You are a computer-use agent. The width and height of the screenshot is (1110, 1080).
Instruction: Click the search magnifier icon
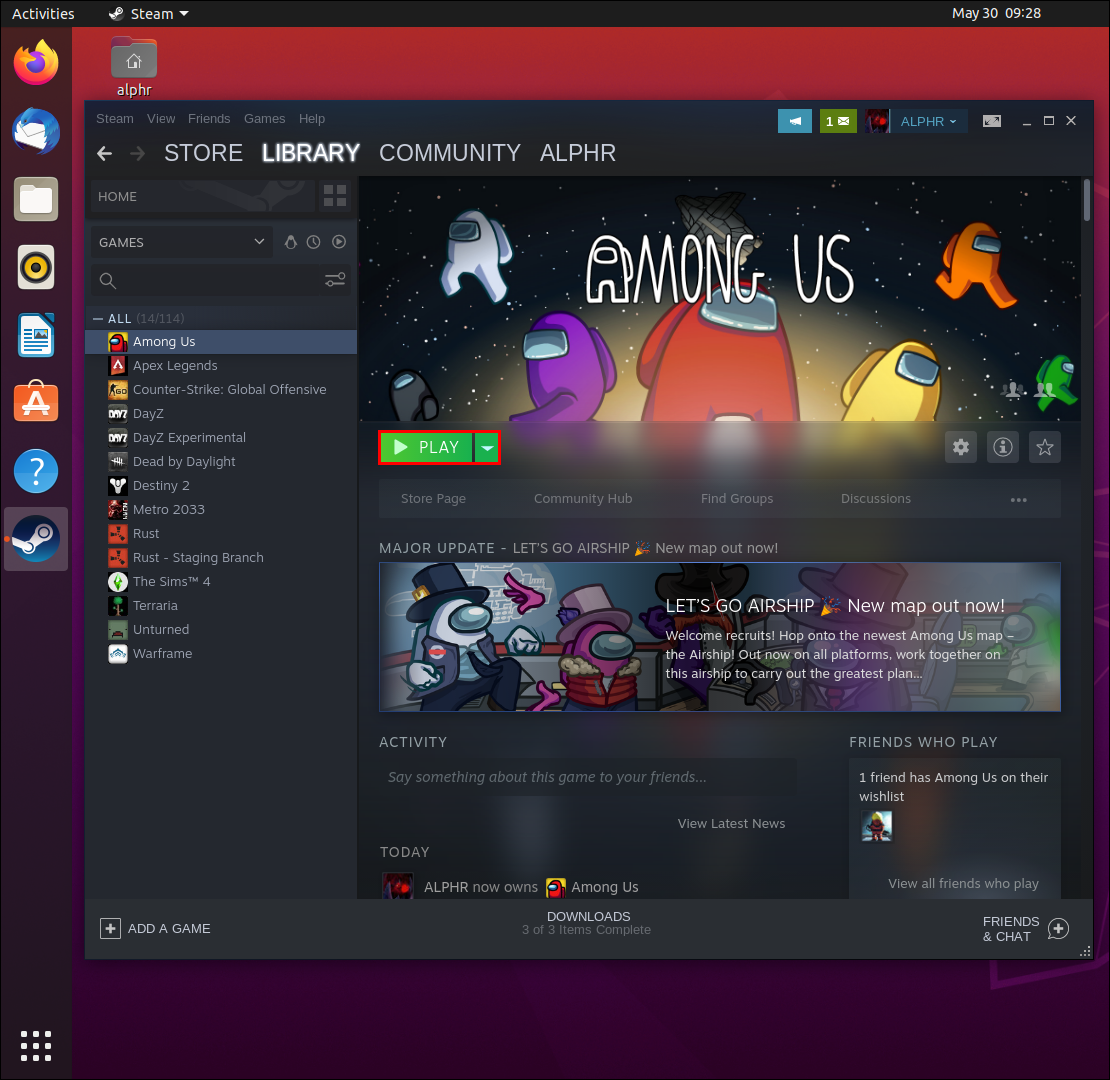click(x=108, y=281)
